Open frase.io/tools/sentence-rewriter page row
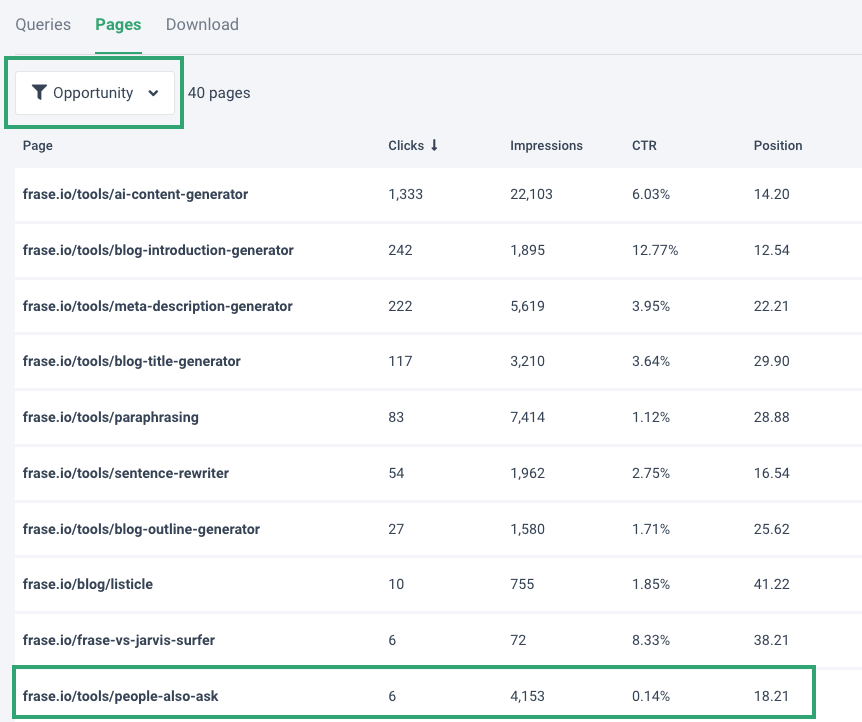Image resolution: width=862 pixels, height=722 pixels. pos(438,473)
